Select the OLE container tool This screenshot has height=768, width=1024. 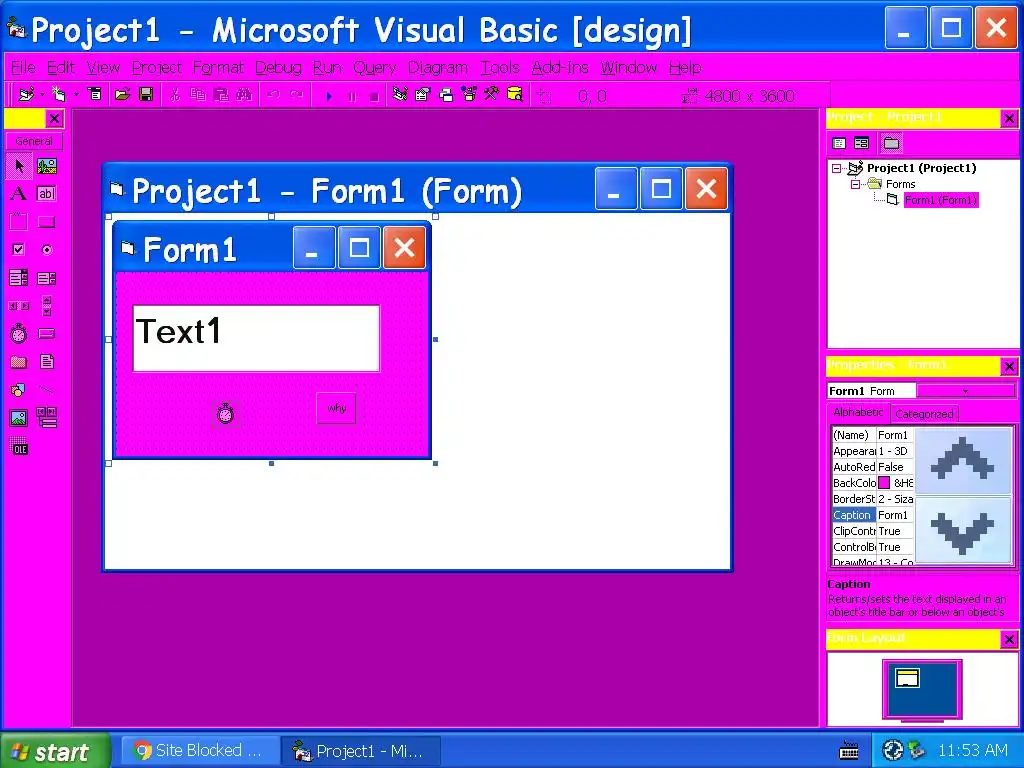tap(19, 446)
